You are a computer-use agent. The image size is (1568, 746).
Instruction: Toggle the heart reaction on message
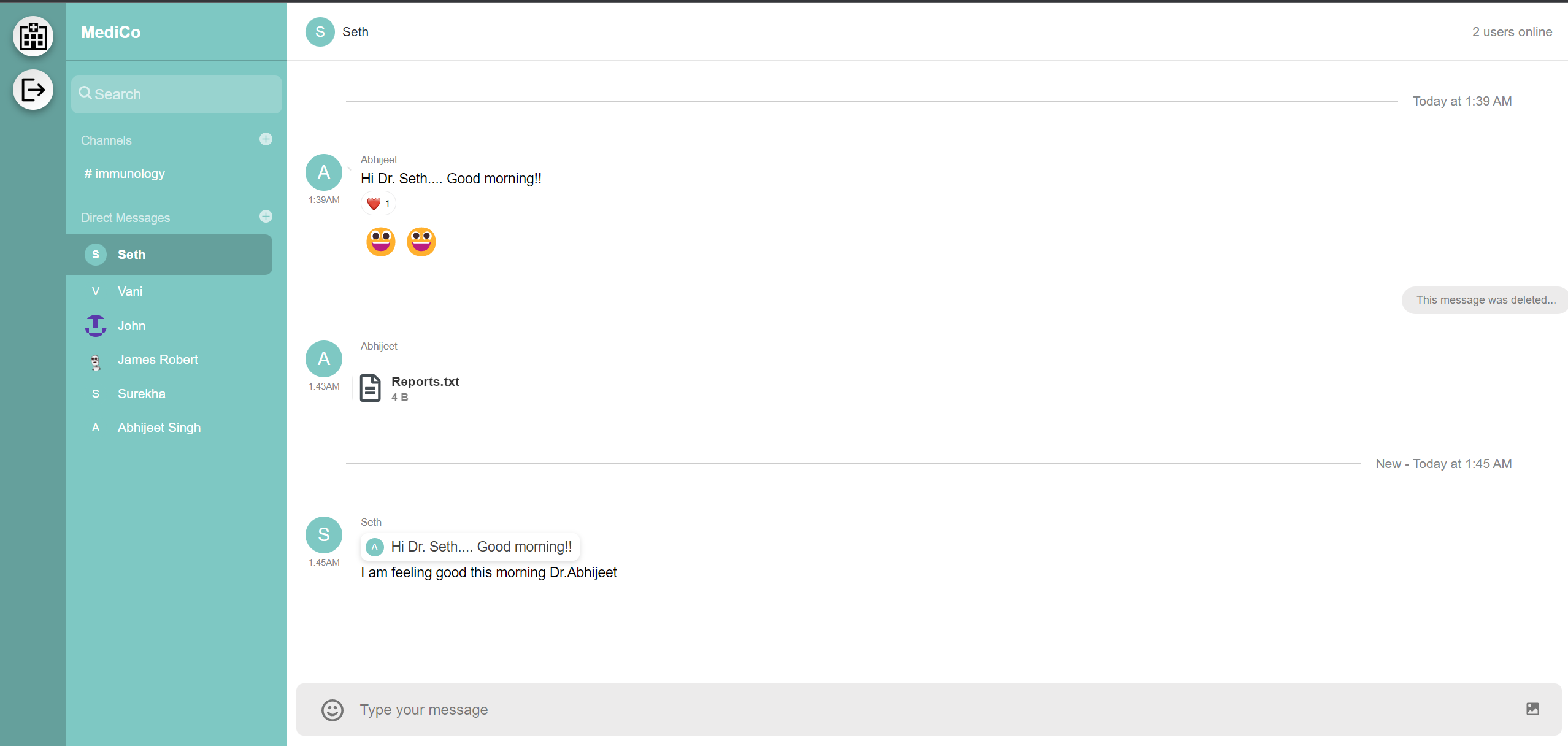click(x=378, y=204)
